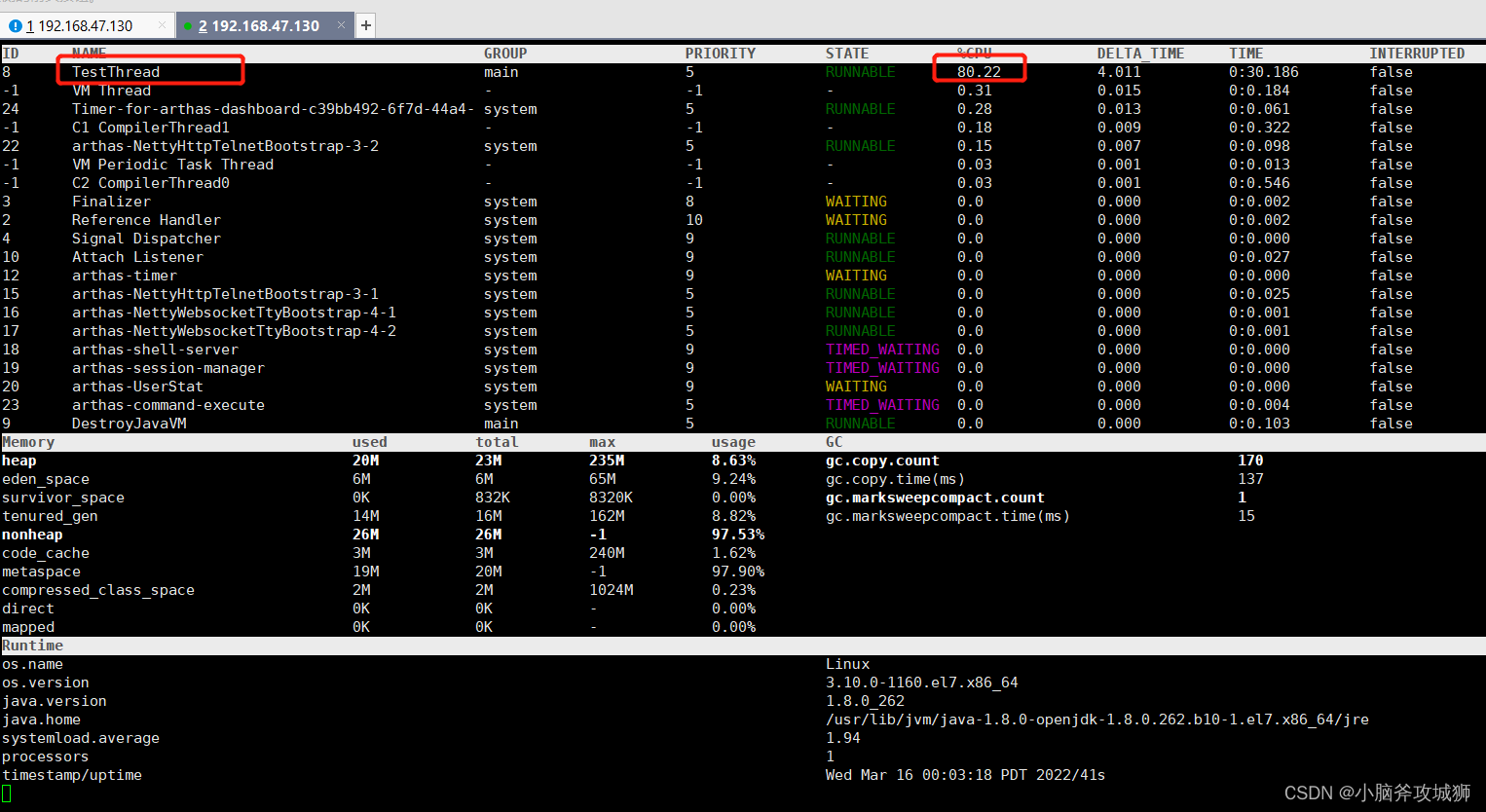Click the 8.63% heap usage value
The width and height of the screenshot is (1486, 812).
[x=734, y=461]
